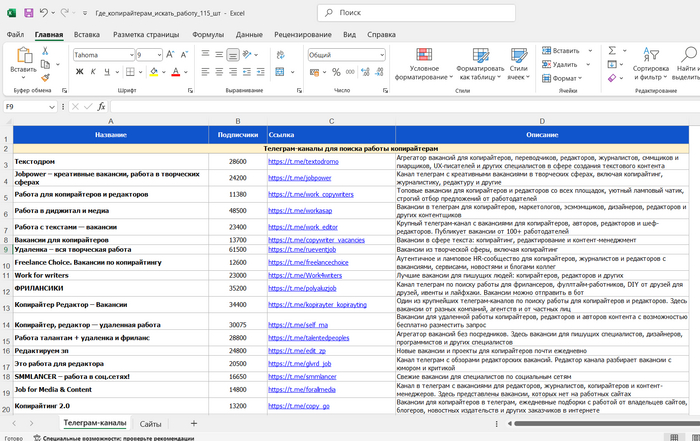Toggle bold formatting (Ж)
The height and width of the screenshot is (441, 700).
78,72
